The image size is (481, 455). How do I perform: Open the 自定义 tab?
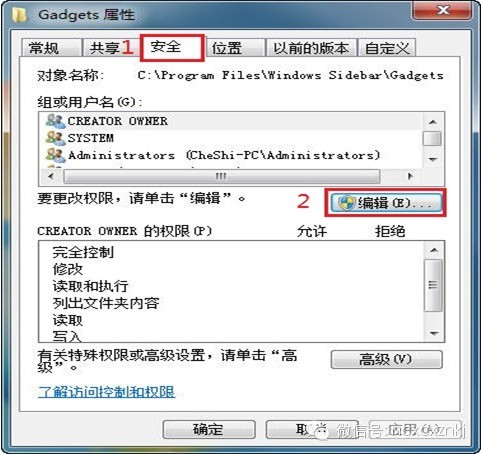pyautogui.click(x=387, y=48)
